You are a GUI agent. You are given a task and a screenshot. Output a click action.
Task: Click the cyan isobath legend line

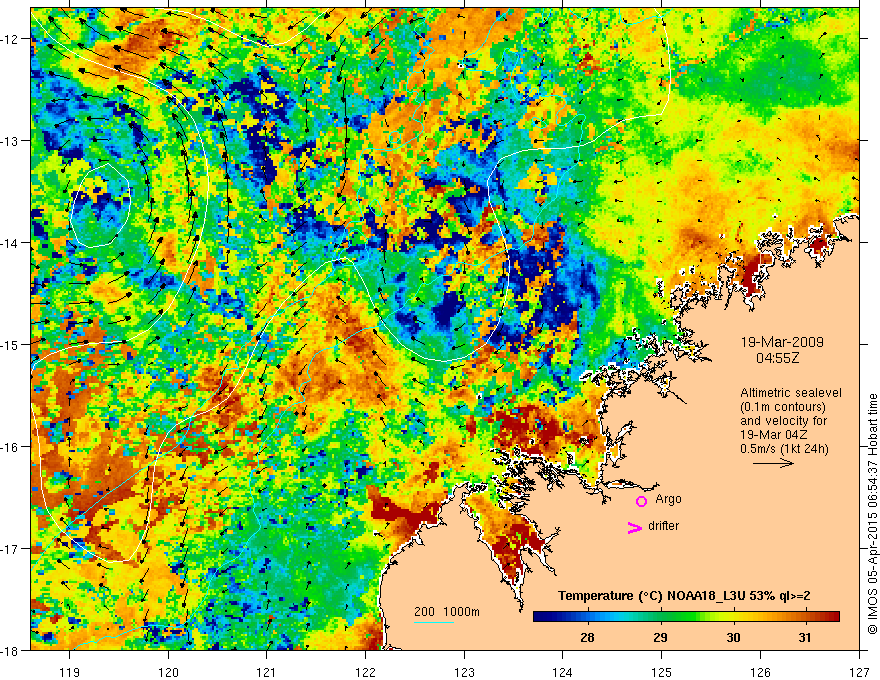coord(434,622)
